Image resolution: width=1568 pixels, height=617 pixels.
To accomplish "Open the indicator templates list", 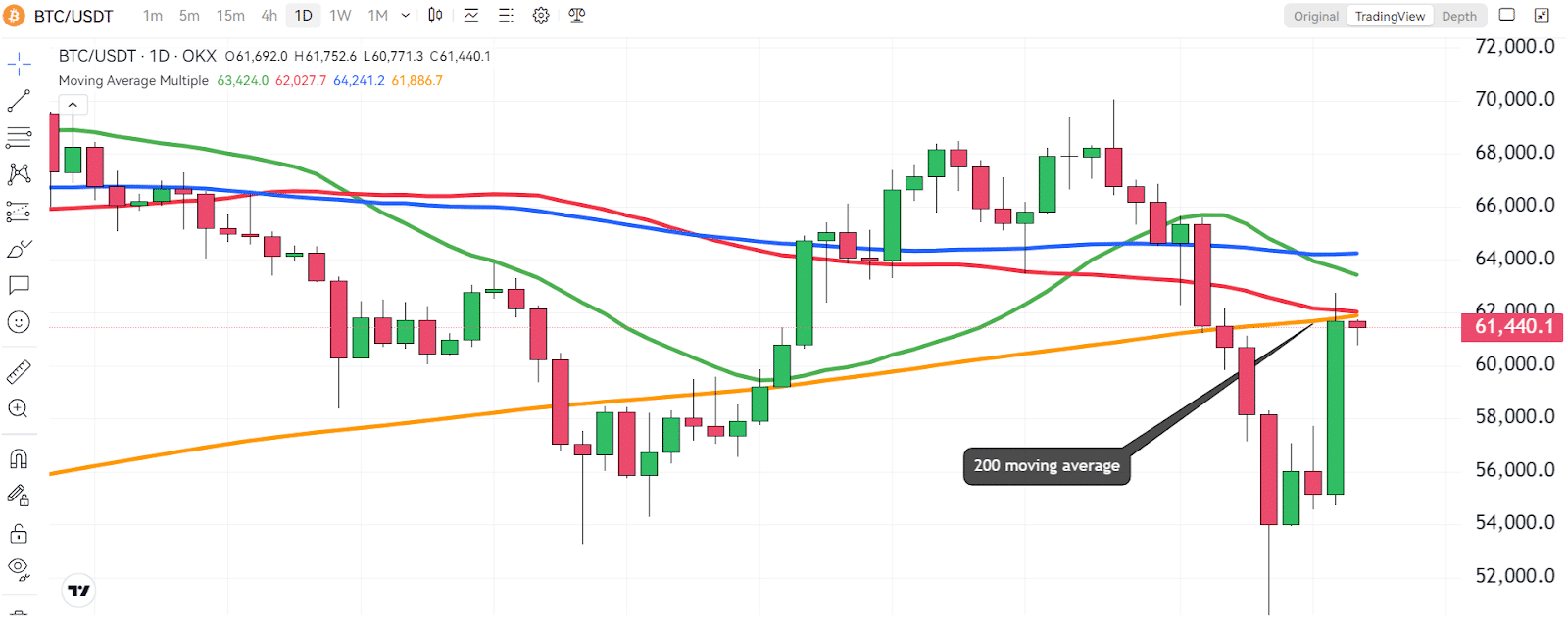I will [506, 15].
